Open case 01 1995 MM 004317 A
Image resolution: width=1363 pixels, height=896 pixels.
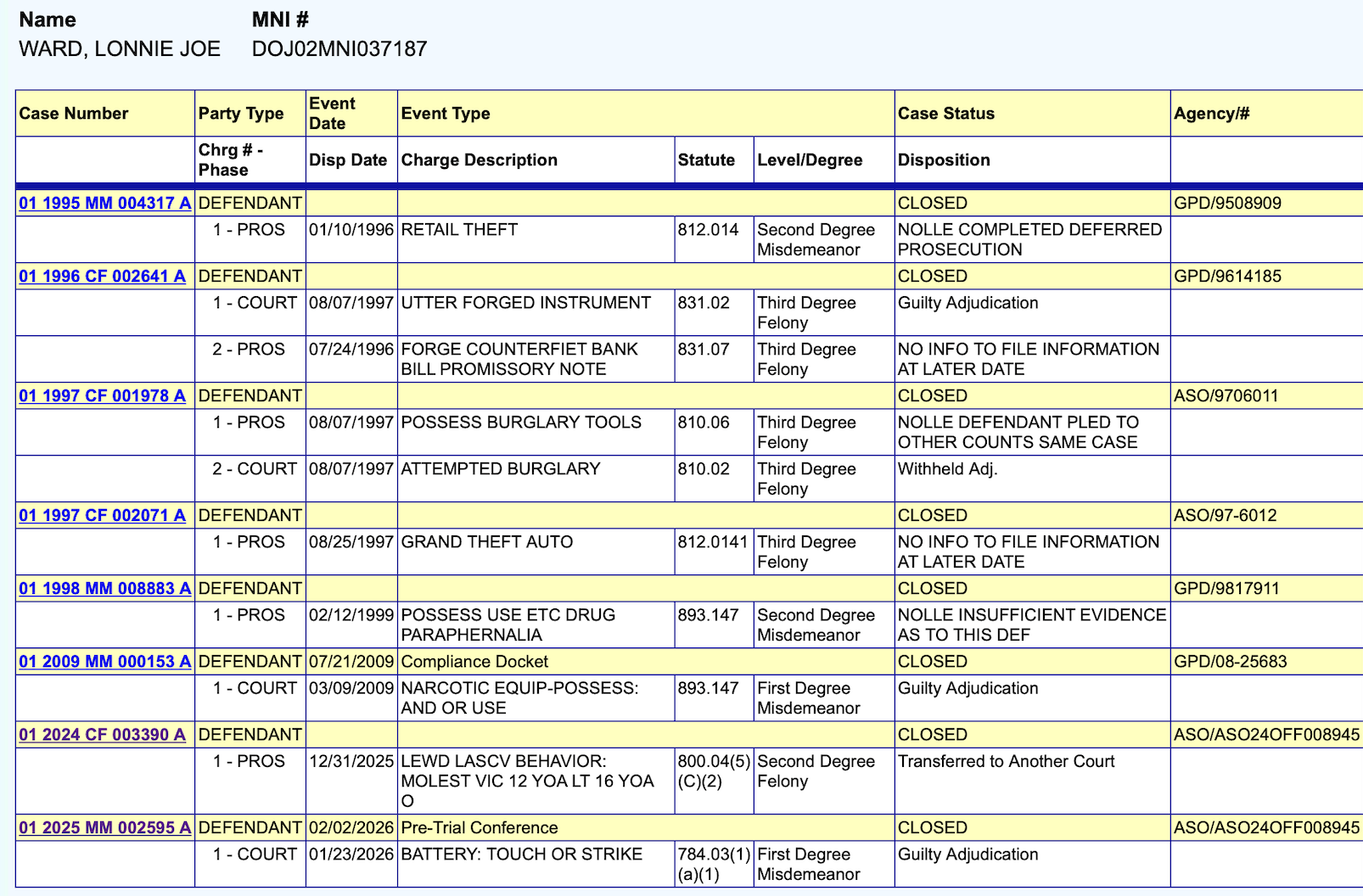point(105,203)
